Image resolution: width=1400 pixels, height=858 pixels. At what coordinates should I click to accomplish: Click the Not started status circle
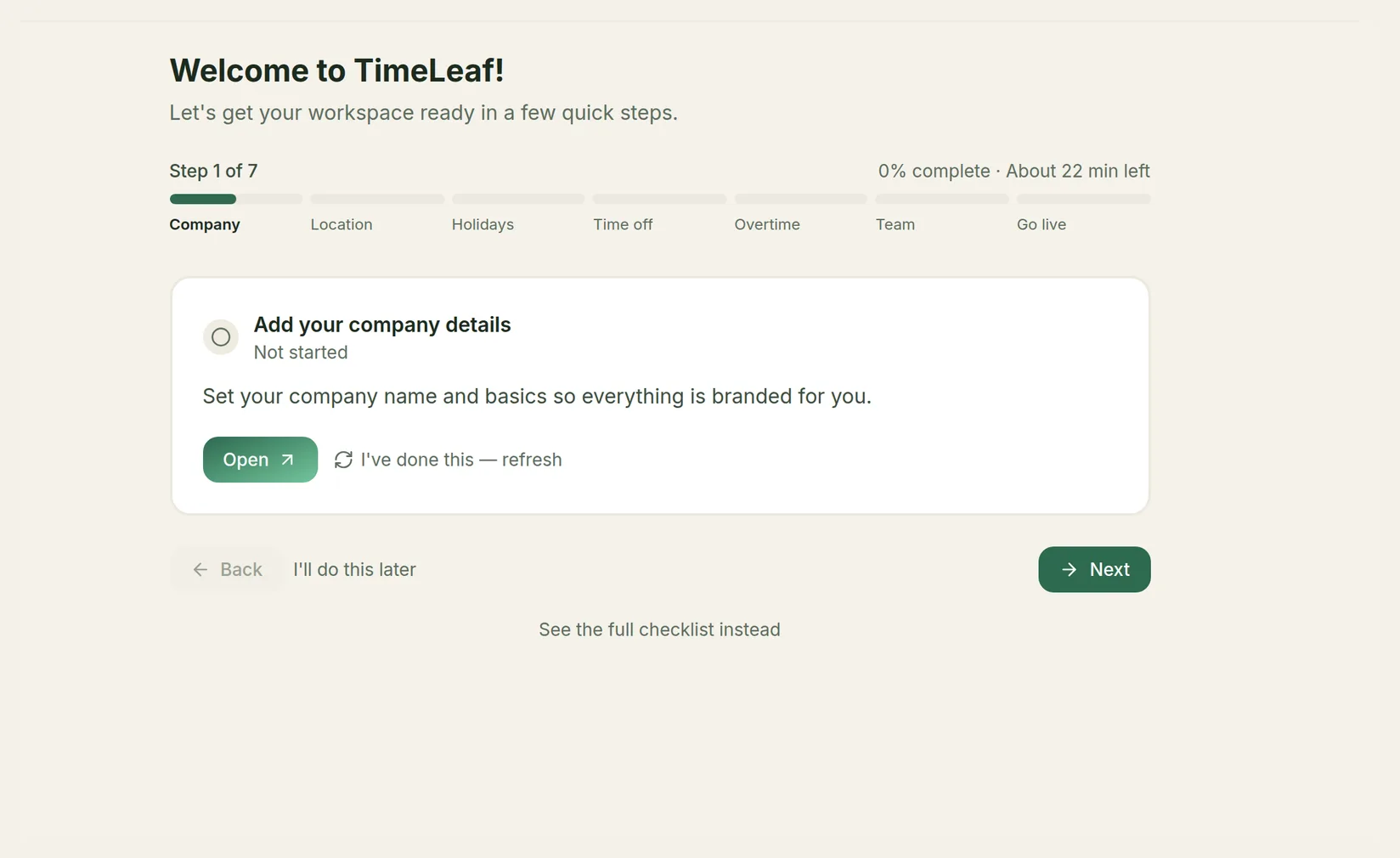221,337
